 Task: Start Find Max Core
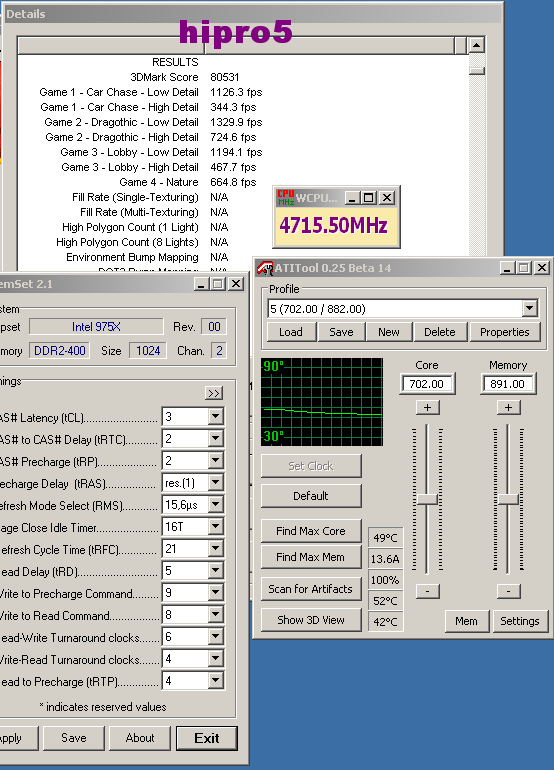[x=311, y=531]
